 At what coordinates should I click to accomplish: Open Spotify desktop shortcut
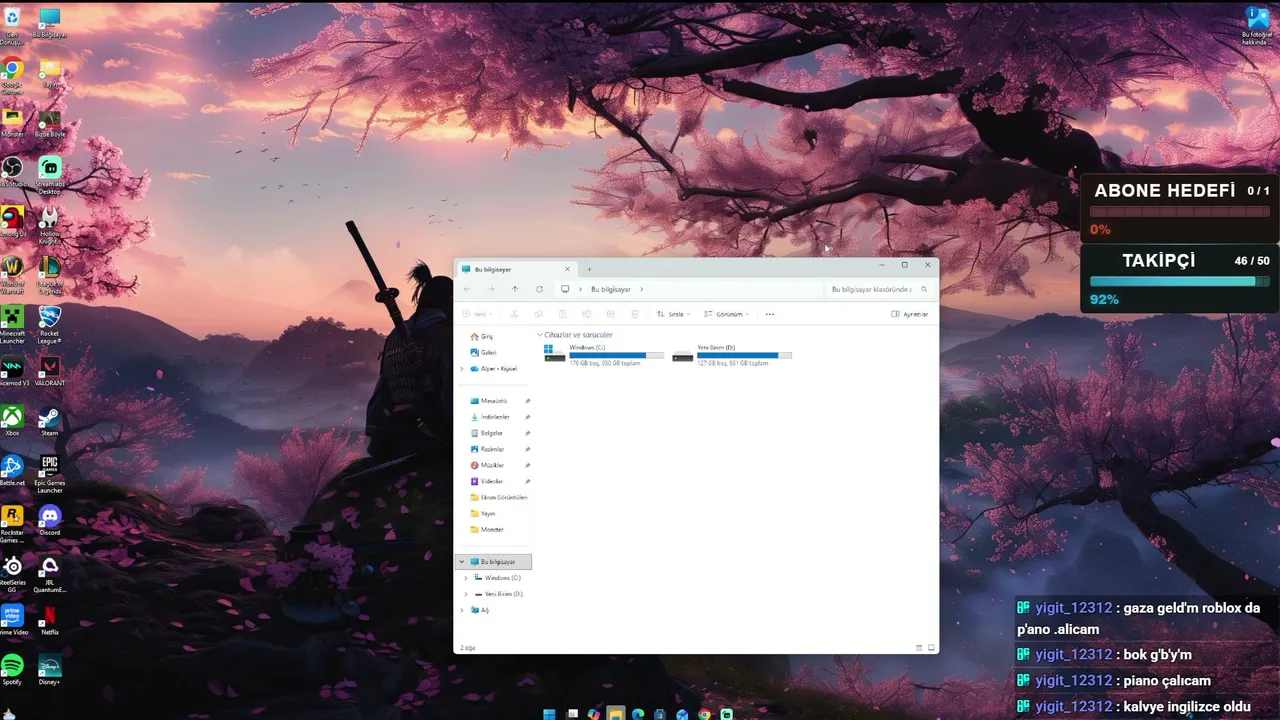click(12, 670)
